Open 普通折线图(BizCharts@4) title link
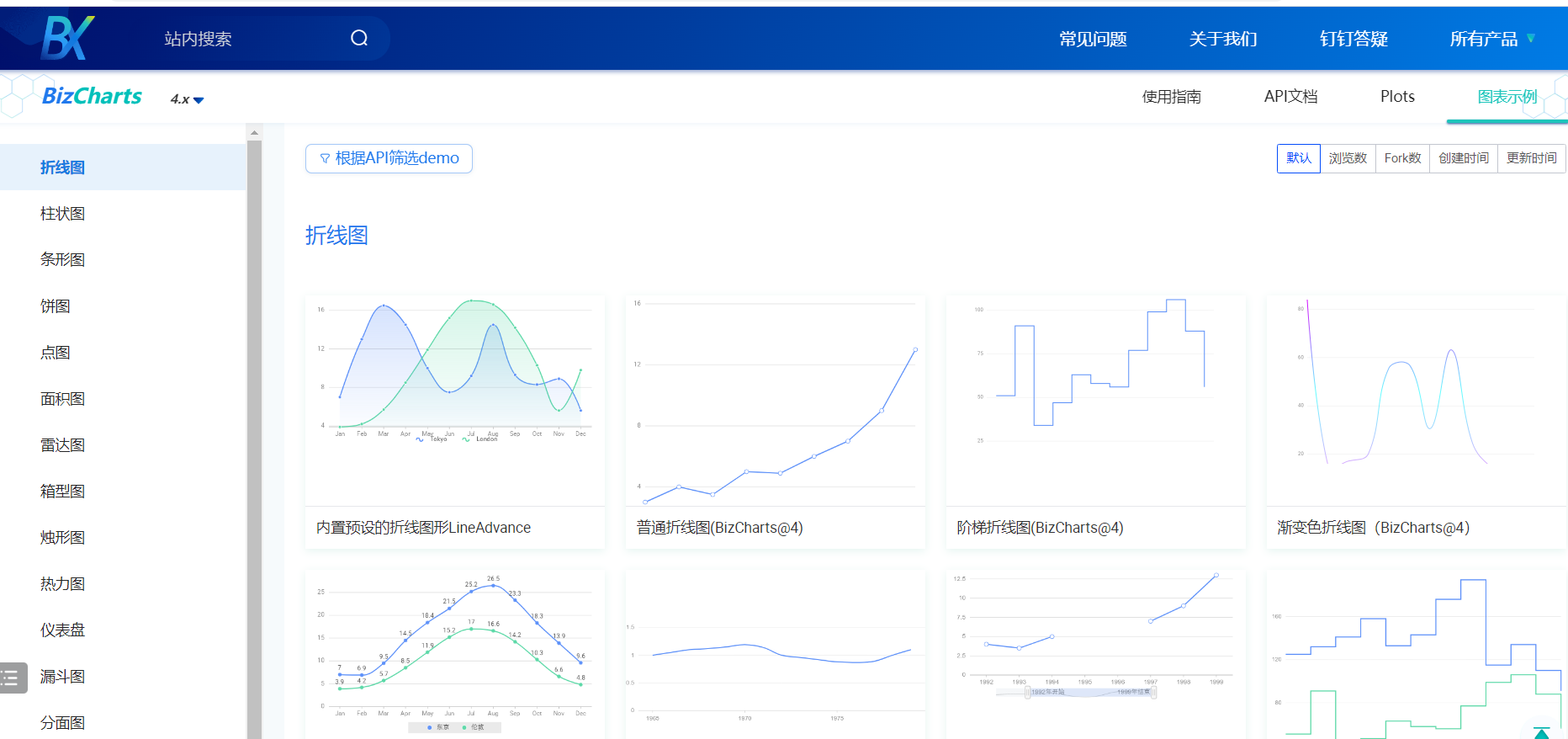The width and height of the screenshot is (1568, 739). point(719,528)
